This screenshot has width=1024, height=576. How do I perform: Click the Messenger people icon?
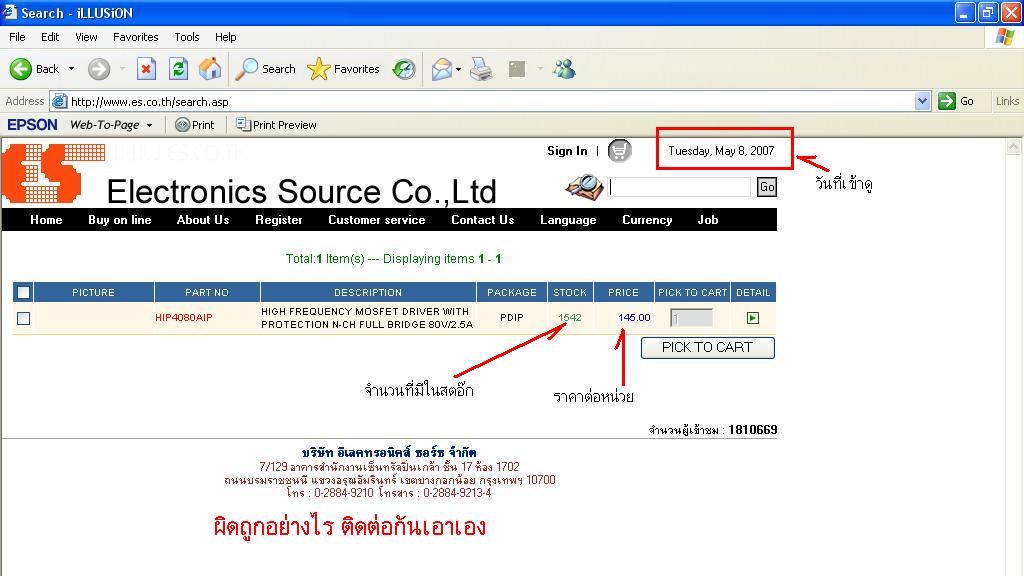(564, 69)
